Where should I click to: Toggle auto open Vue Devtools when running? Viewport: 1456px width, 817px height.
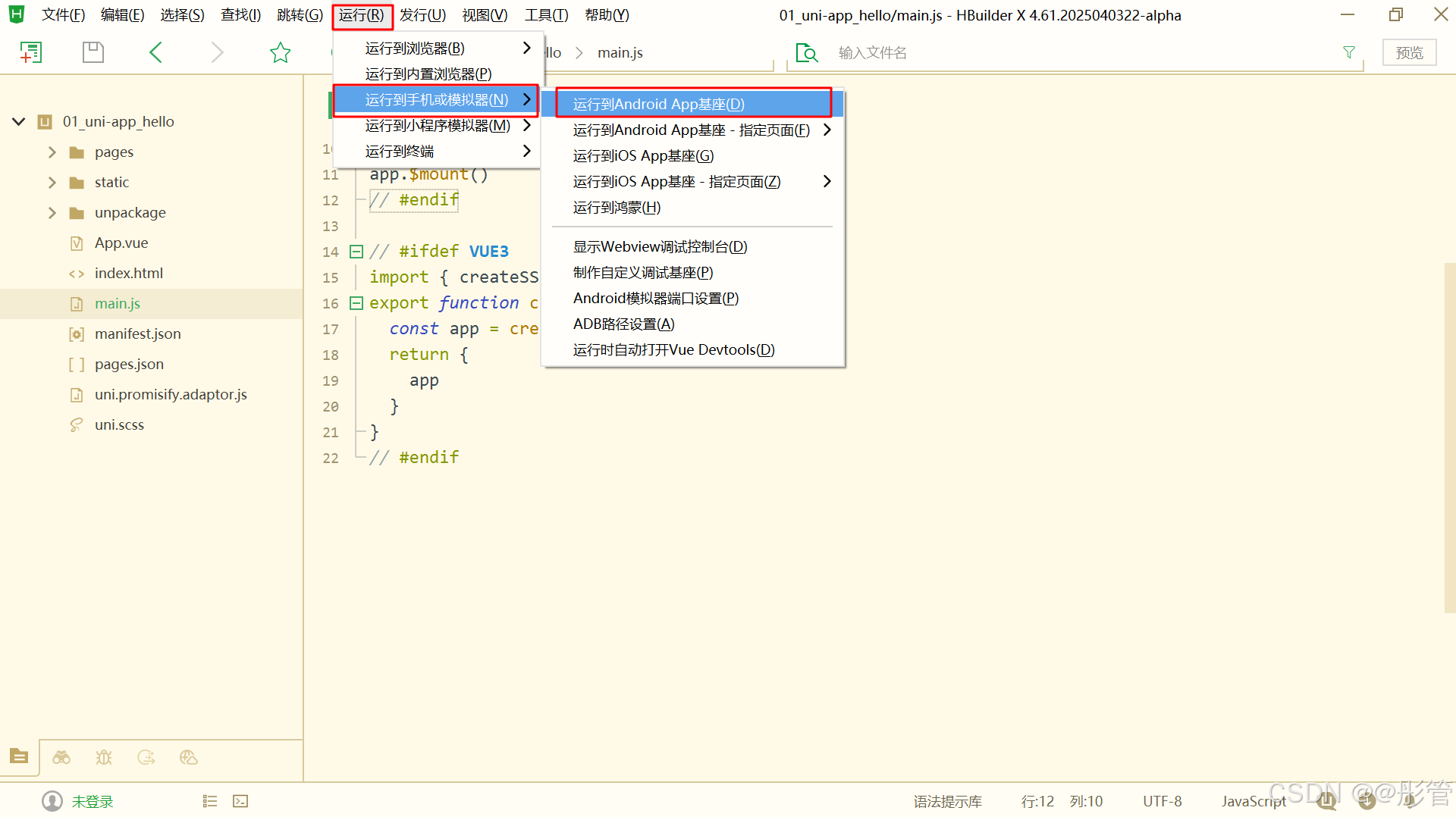pyautogui.click(x=693, y=350)
